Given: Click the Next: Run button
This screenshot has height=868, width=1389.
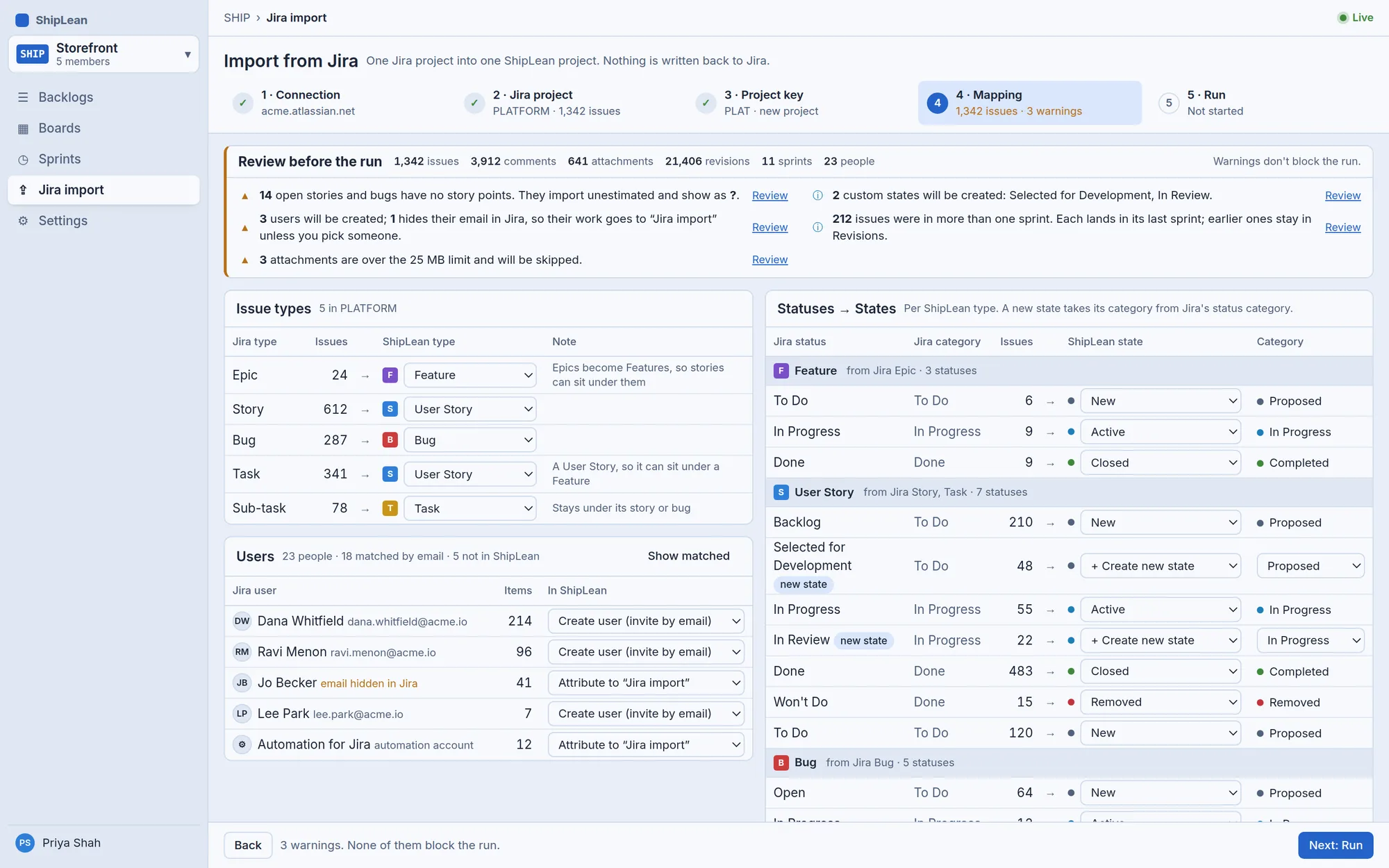Looking at the screenshot, I should coord(1336,846).
